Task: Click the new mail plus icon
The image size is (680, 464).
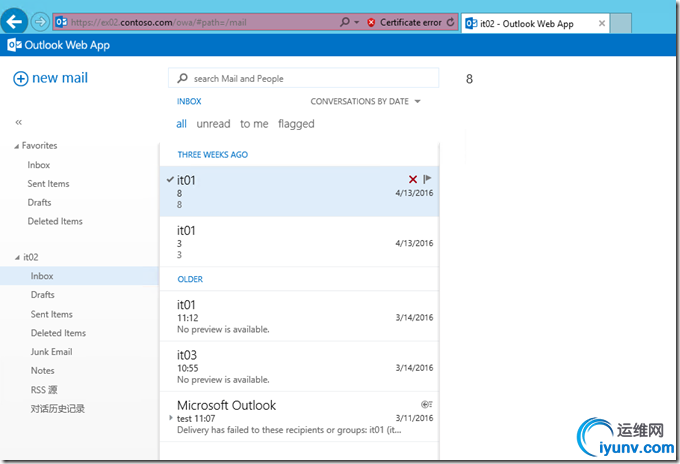Action: coord(21,78)
